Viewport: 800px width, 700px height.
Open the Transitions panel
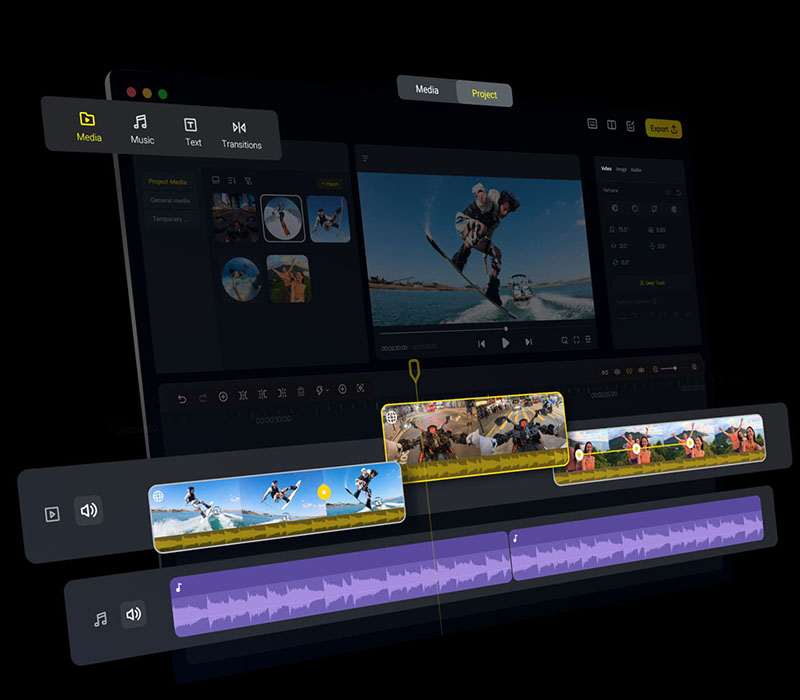[x=240, y=134]
